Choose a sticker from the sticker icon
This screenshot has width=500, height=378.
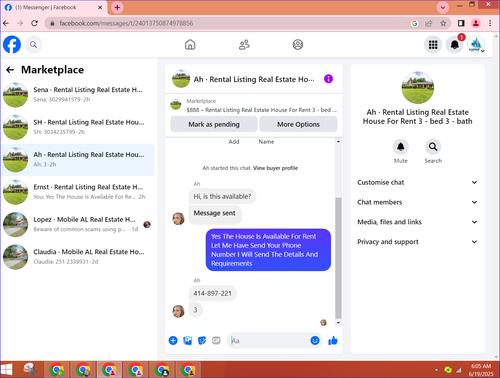[202, 340]
